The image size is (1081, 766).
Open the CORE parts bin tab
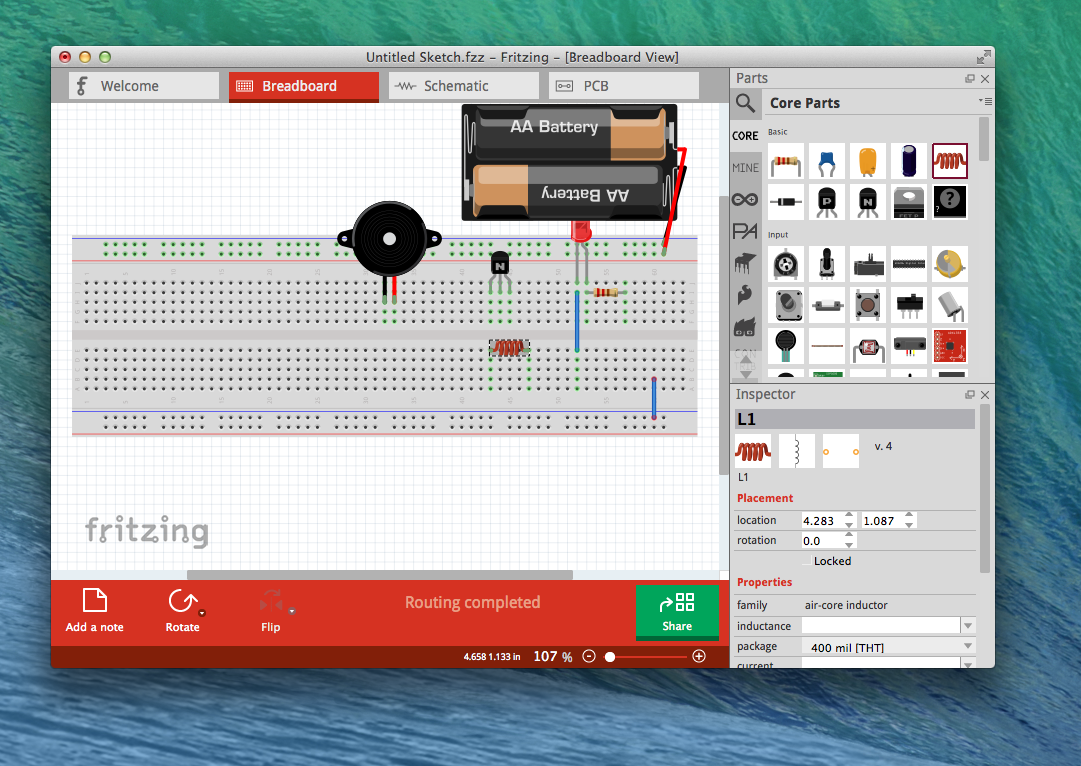pos(745,135)
